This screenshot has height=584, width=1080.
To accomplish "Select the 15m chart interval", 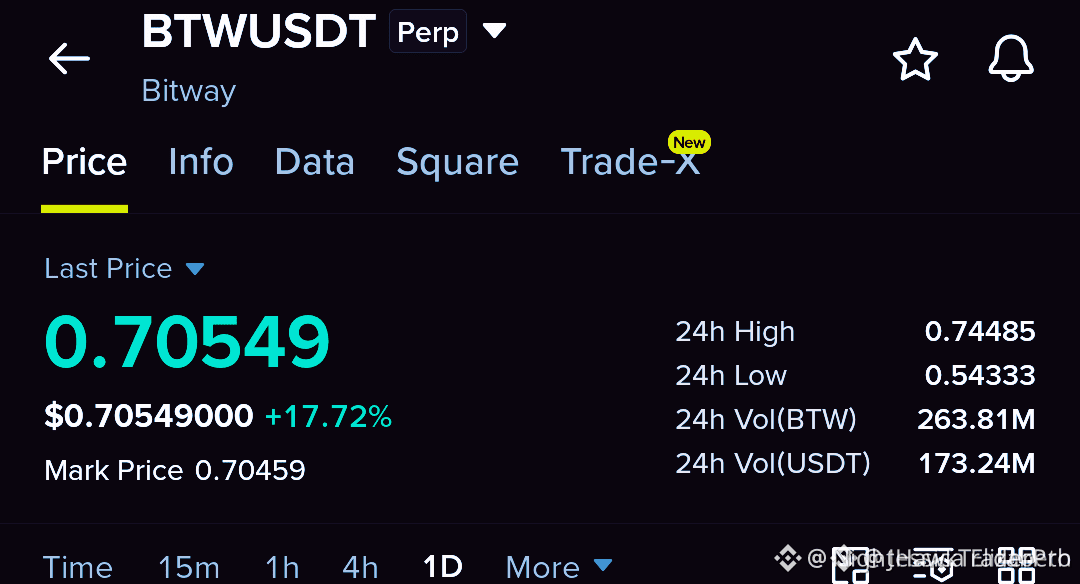I will point(189,567).
